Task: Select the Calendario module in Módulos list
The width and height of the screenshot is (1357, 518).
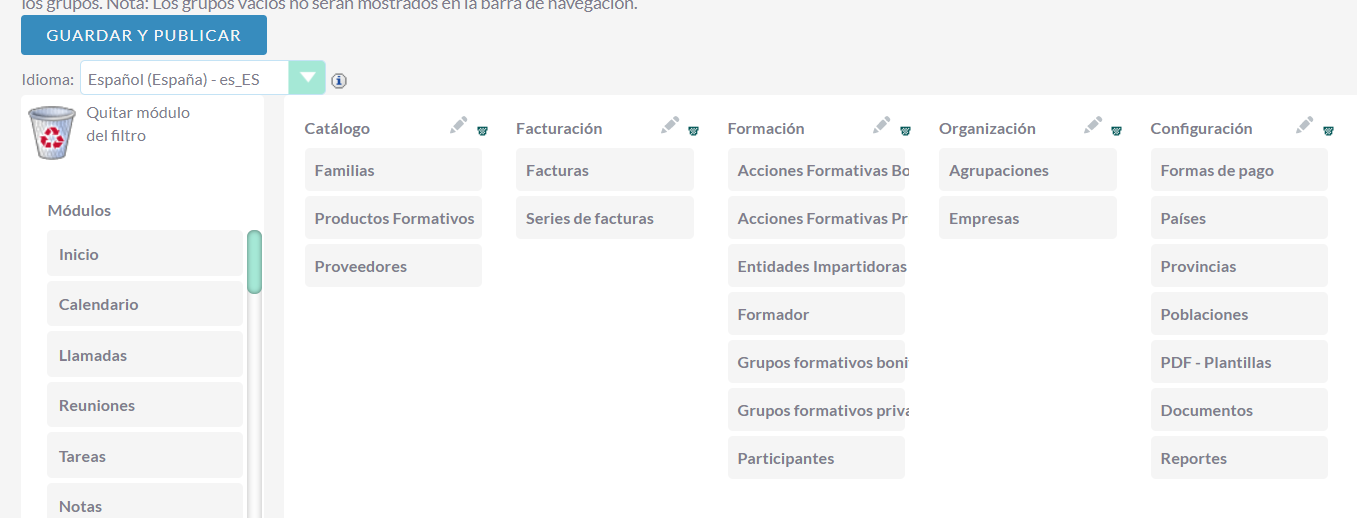Action: pyautogui.click(x=145, y=304)
